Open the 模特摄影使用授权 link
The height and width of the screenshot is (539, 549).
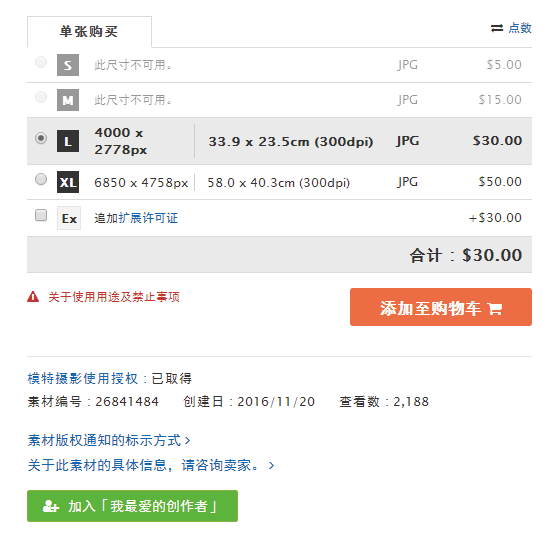coord(83,379)
